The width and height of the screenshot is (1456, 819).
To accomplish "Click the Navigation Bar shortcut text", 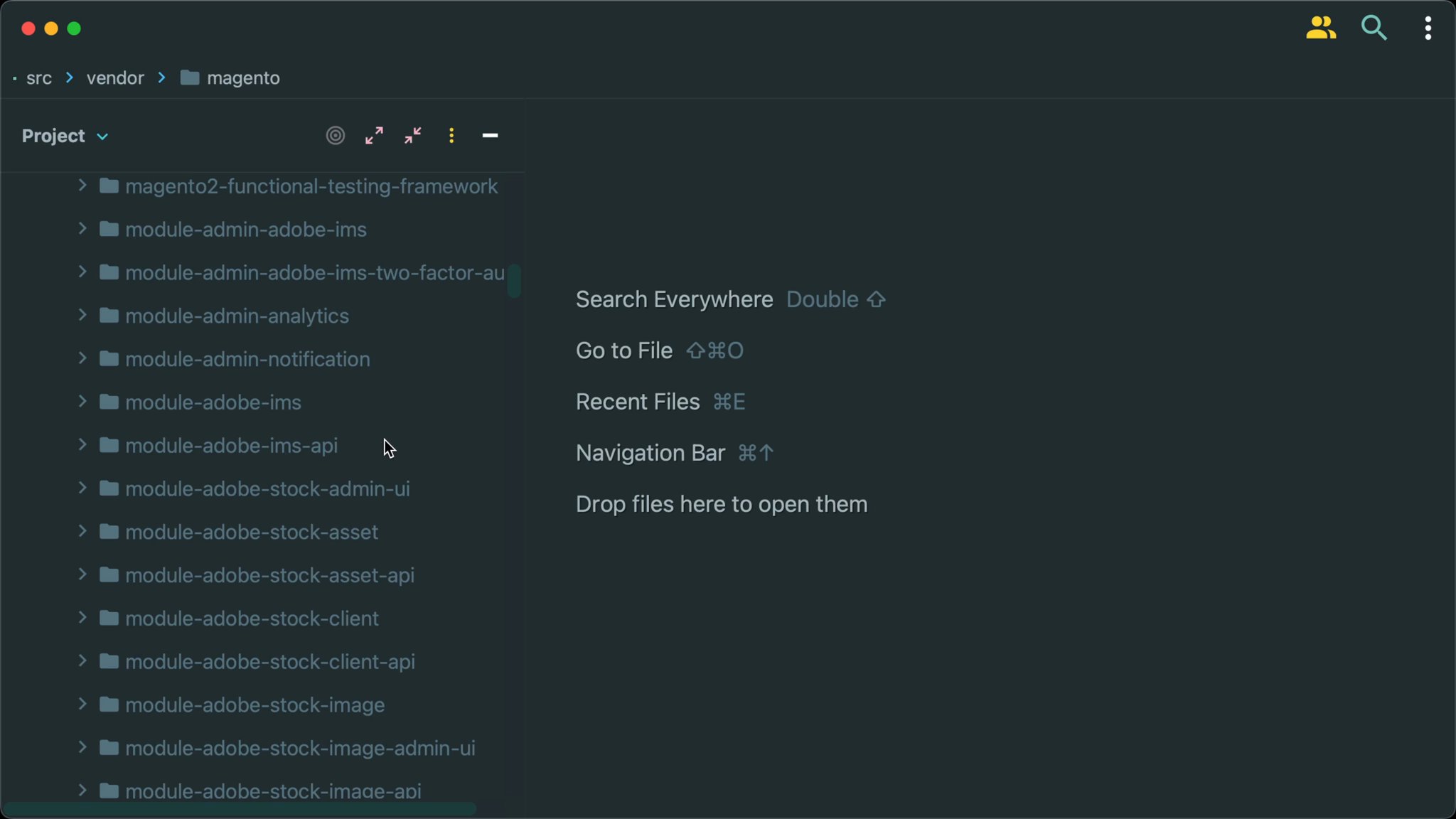I will pos(649,453).
